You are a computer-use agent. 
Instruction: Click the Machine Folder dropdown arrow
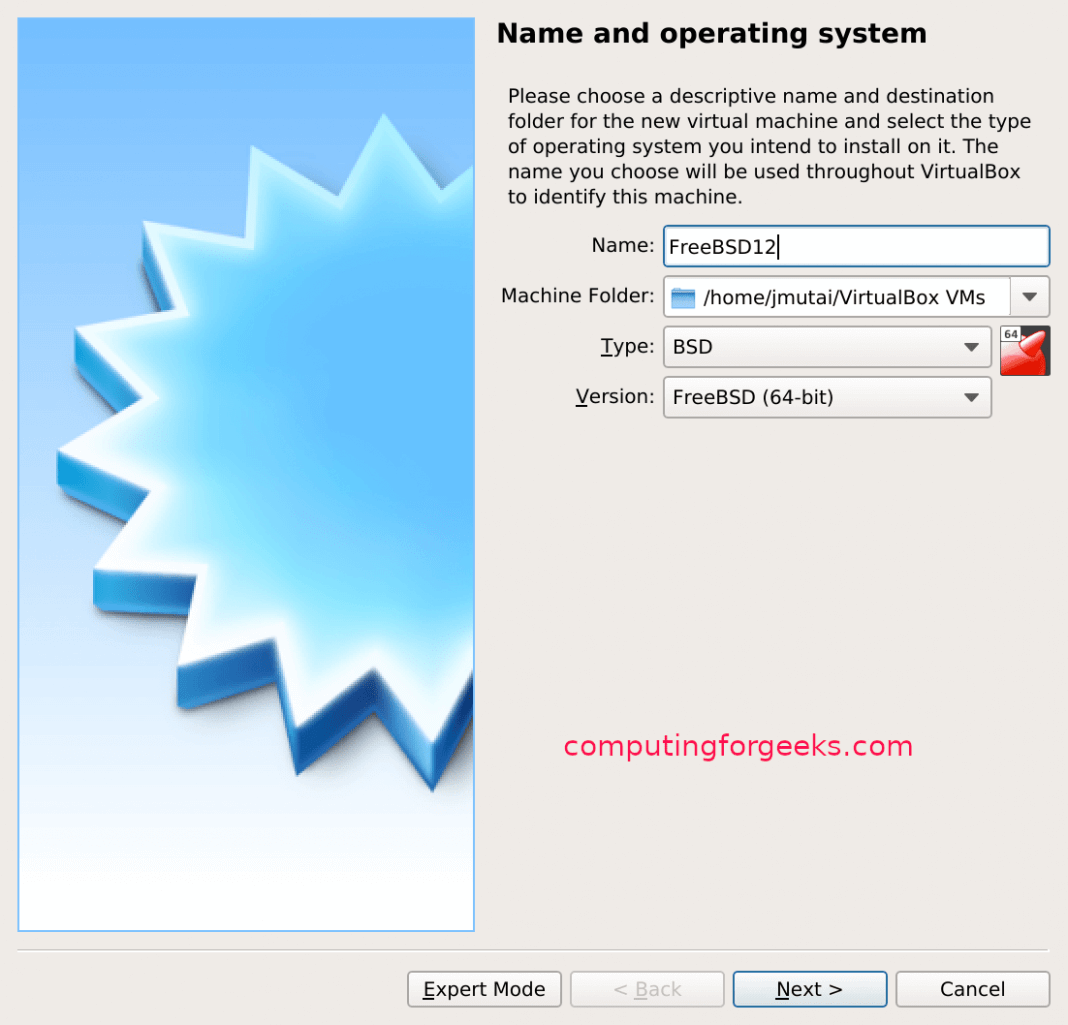1030,296
